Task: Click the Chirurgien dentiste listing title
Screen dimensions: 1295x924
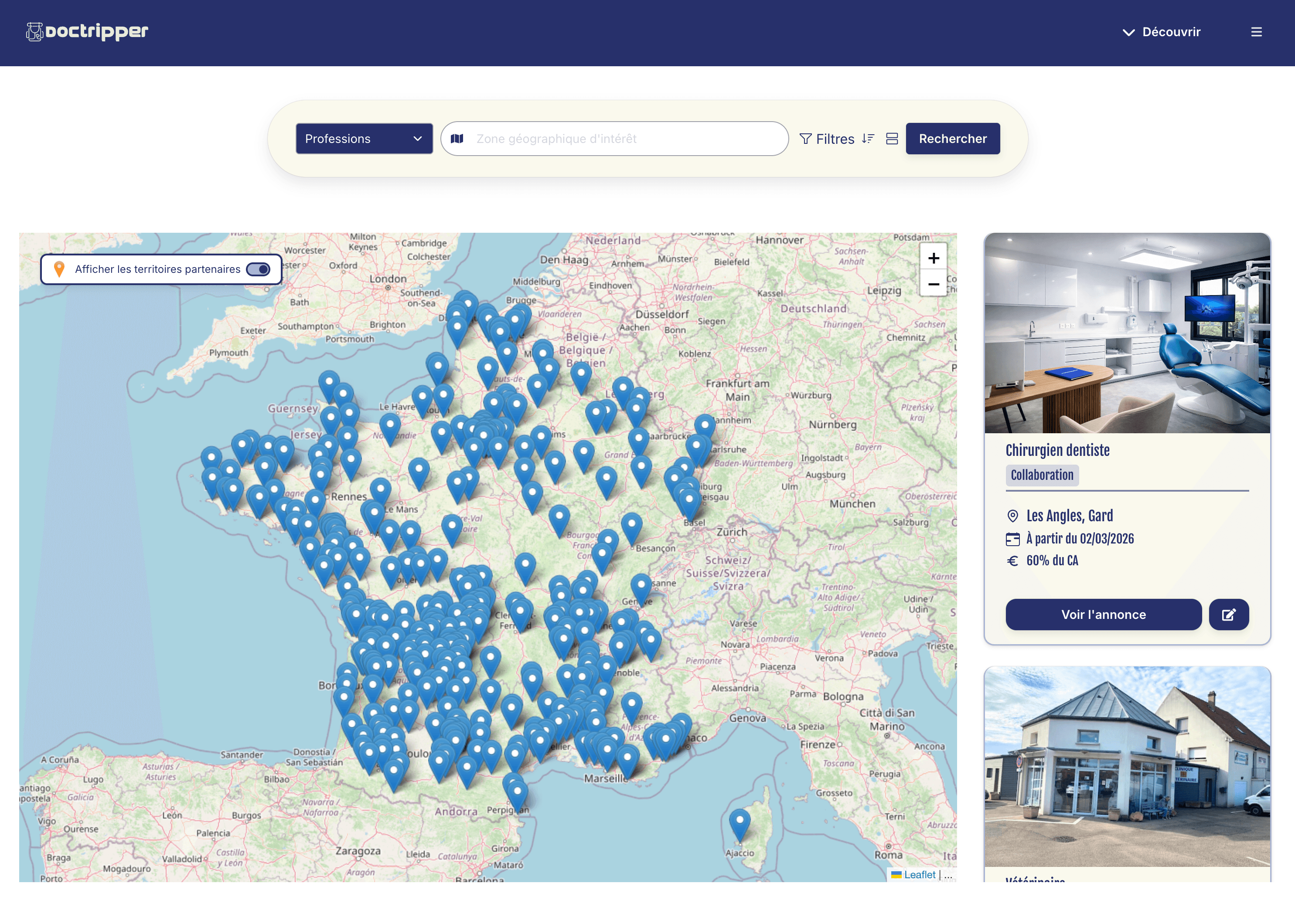Action: pos(1057,450)
